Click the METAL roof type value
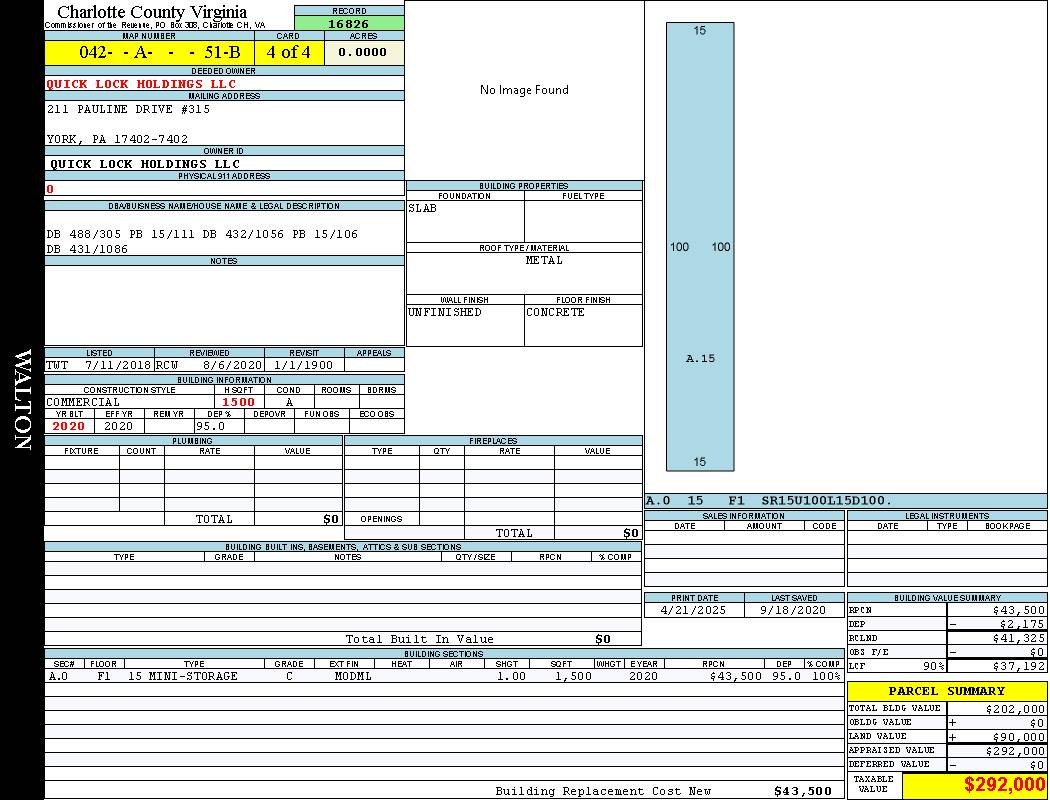The height and width of the screenshot is (800, 1050). pyautogui.click(x=544, y=260)
